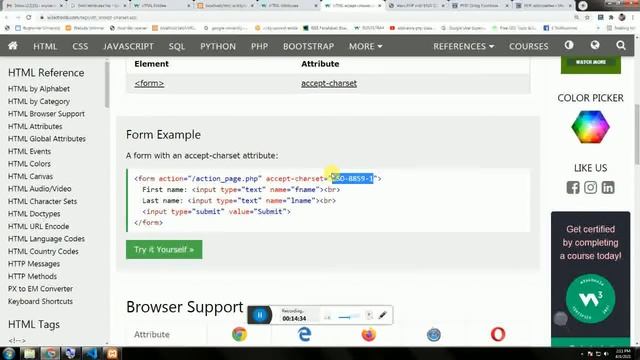Open HTML by Alphabet sidebar link
Screen dimensions: 640x360
click(39, 89)
